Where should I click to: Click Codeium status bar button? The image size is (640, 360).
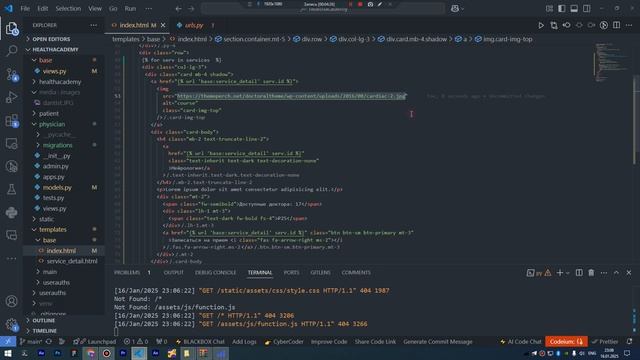point(566,342)
